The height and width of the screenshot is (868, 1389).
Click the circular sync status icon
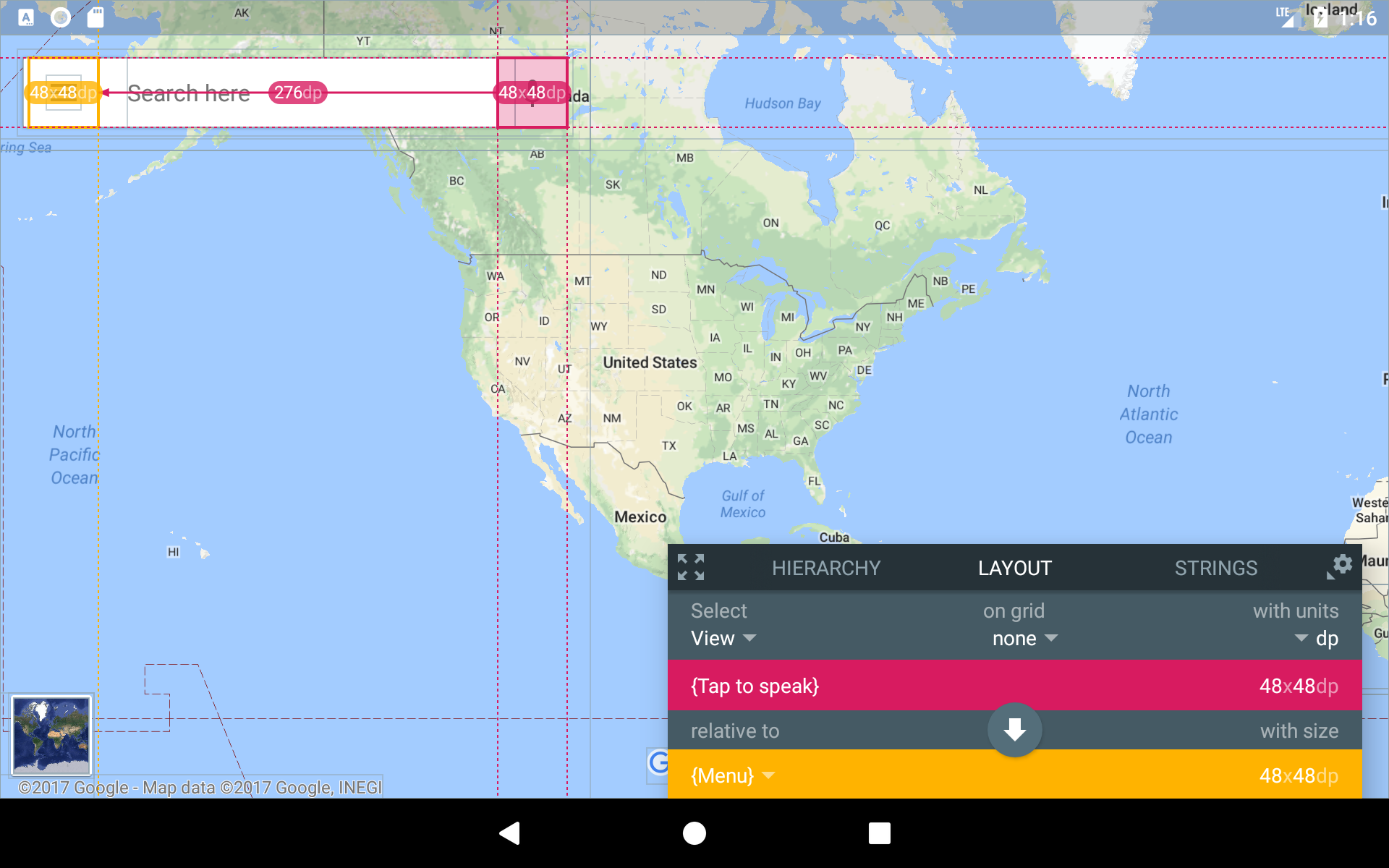tap(61, 17)
